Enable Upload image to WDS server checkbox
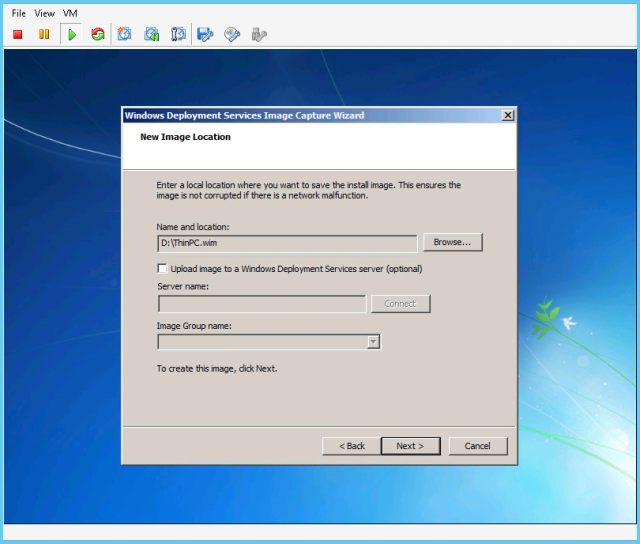Screen dimensions: 640x544 click(x=162, y=268)
